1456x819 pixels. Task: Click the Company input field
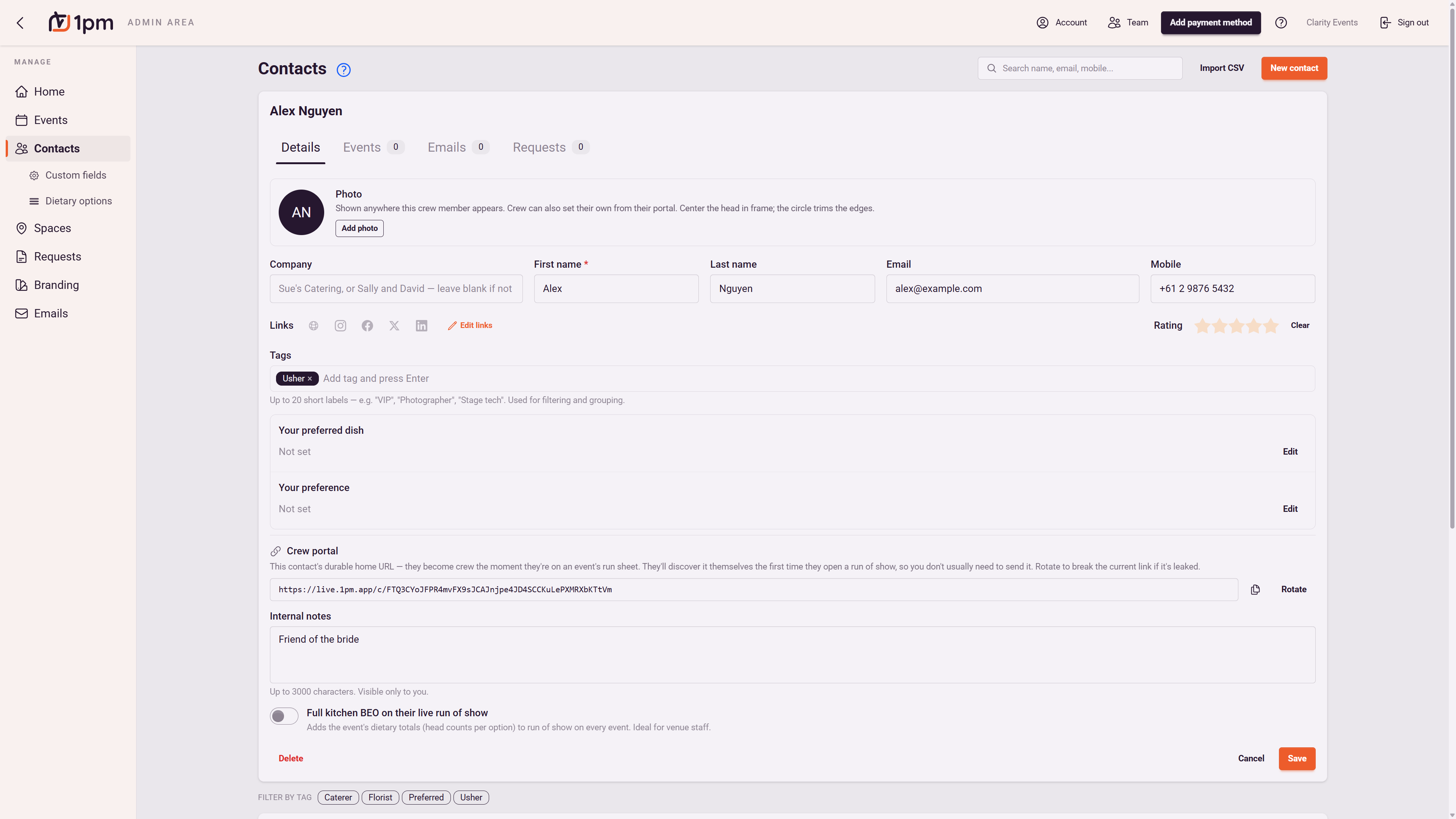(395, 289)
